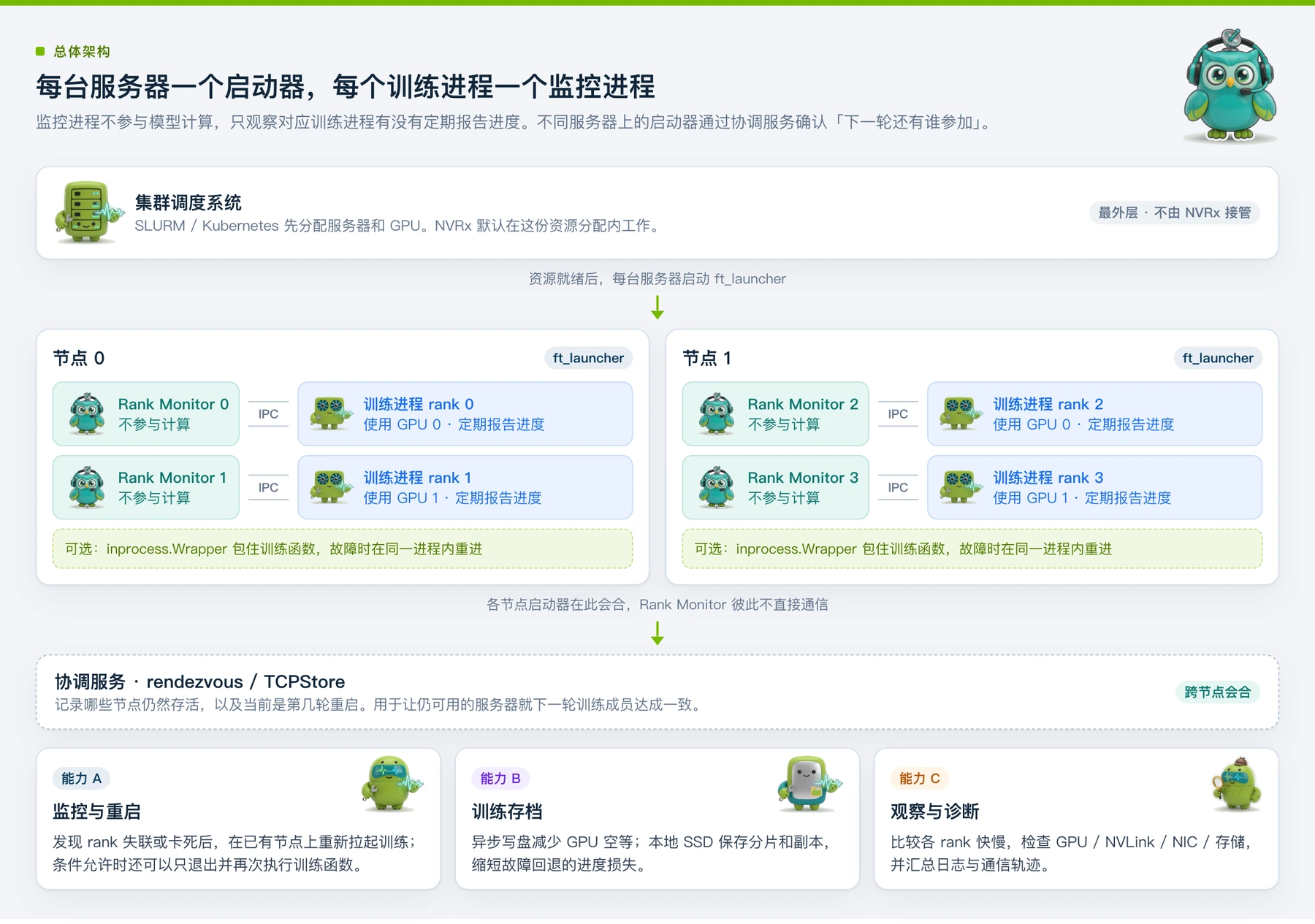Click the 能力 C tag
Viewport: 1315px width, 924px height.
point(920,779)
